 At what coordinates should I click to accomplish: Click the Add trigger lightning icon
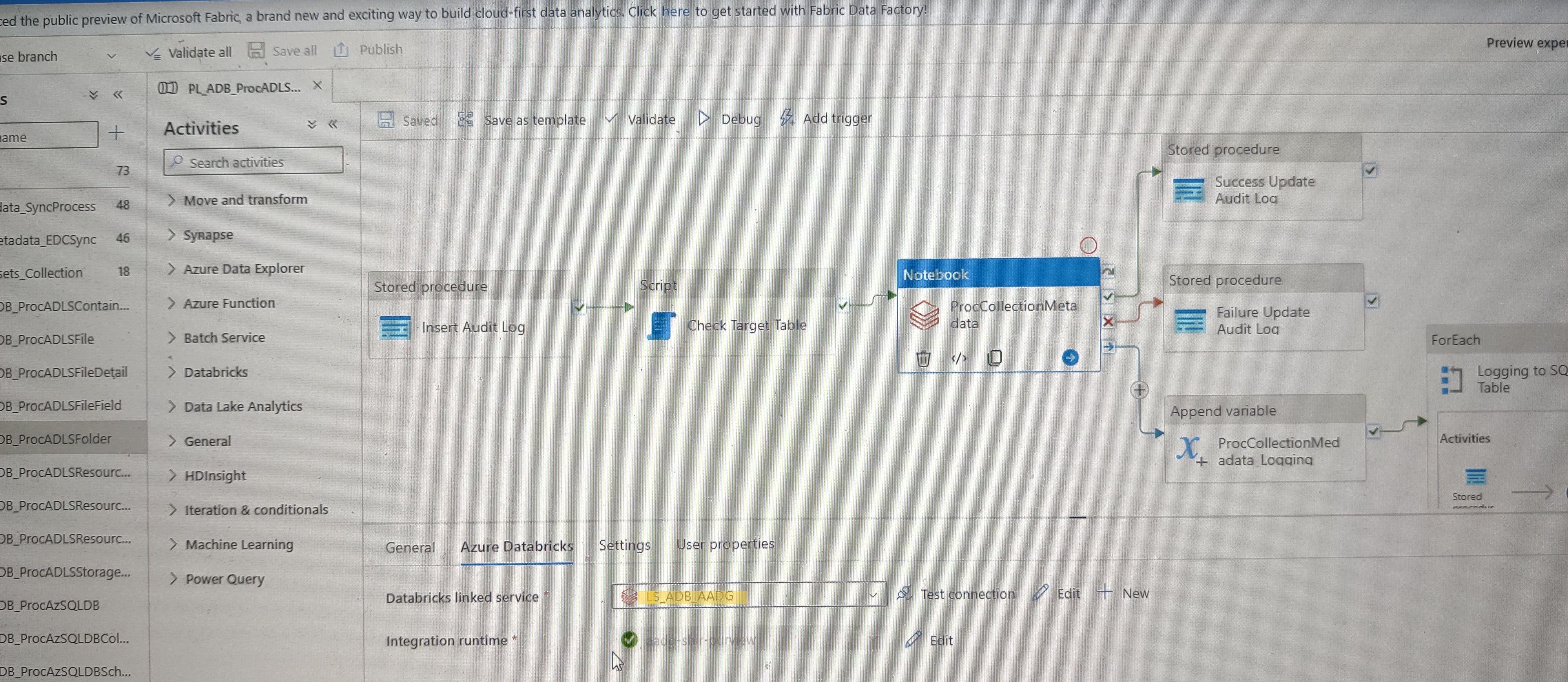coord(787,117)
